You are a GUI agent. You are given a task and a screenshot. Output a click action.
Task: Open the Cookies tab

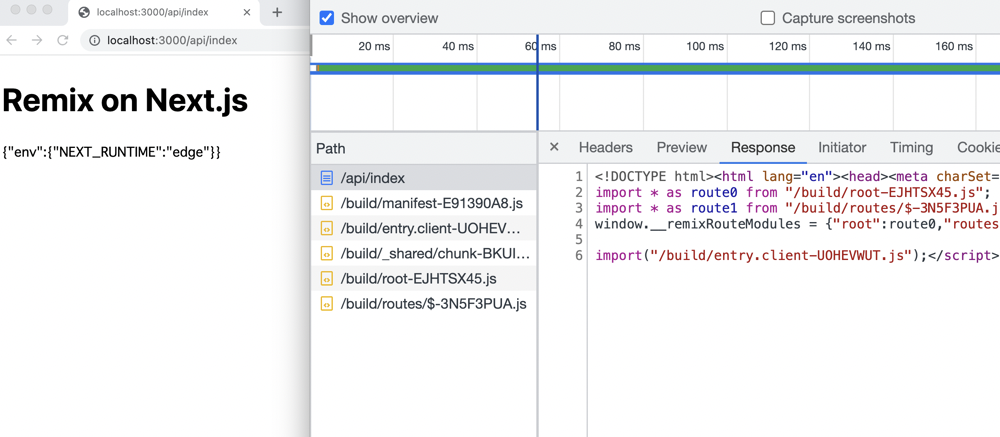pyautogui.click(x=978, y=147)
